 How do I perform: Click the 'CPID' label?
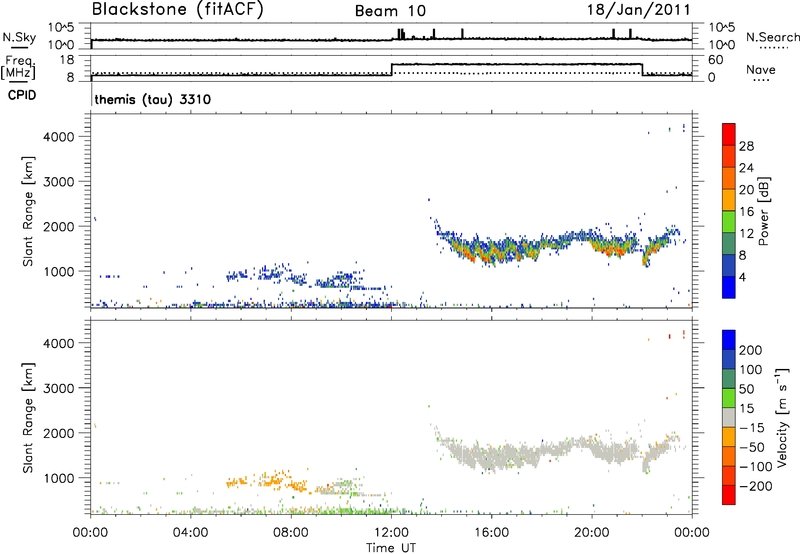tap(22, 95)
